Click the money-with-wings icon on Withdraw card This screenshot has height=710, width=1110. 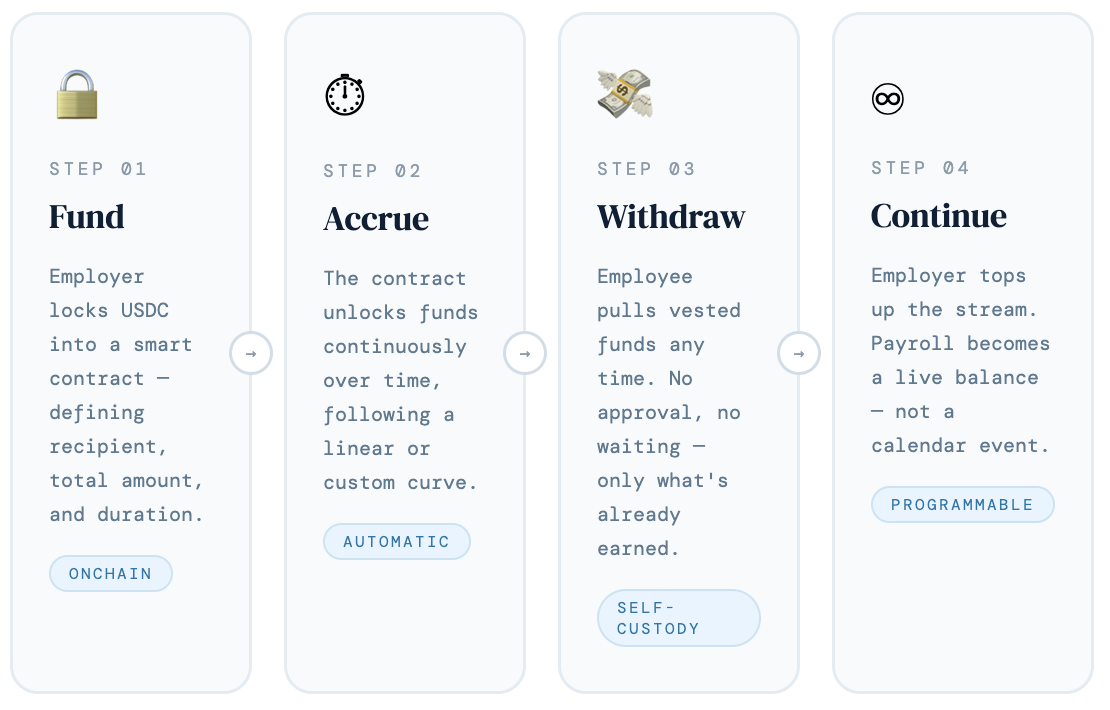625,93
